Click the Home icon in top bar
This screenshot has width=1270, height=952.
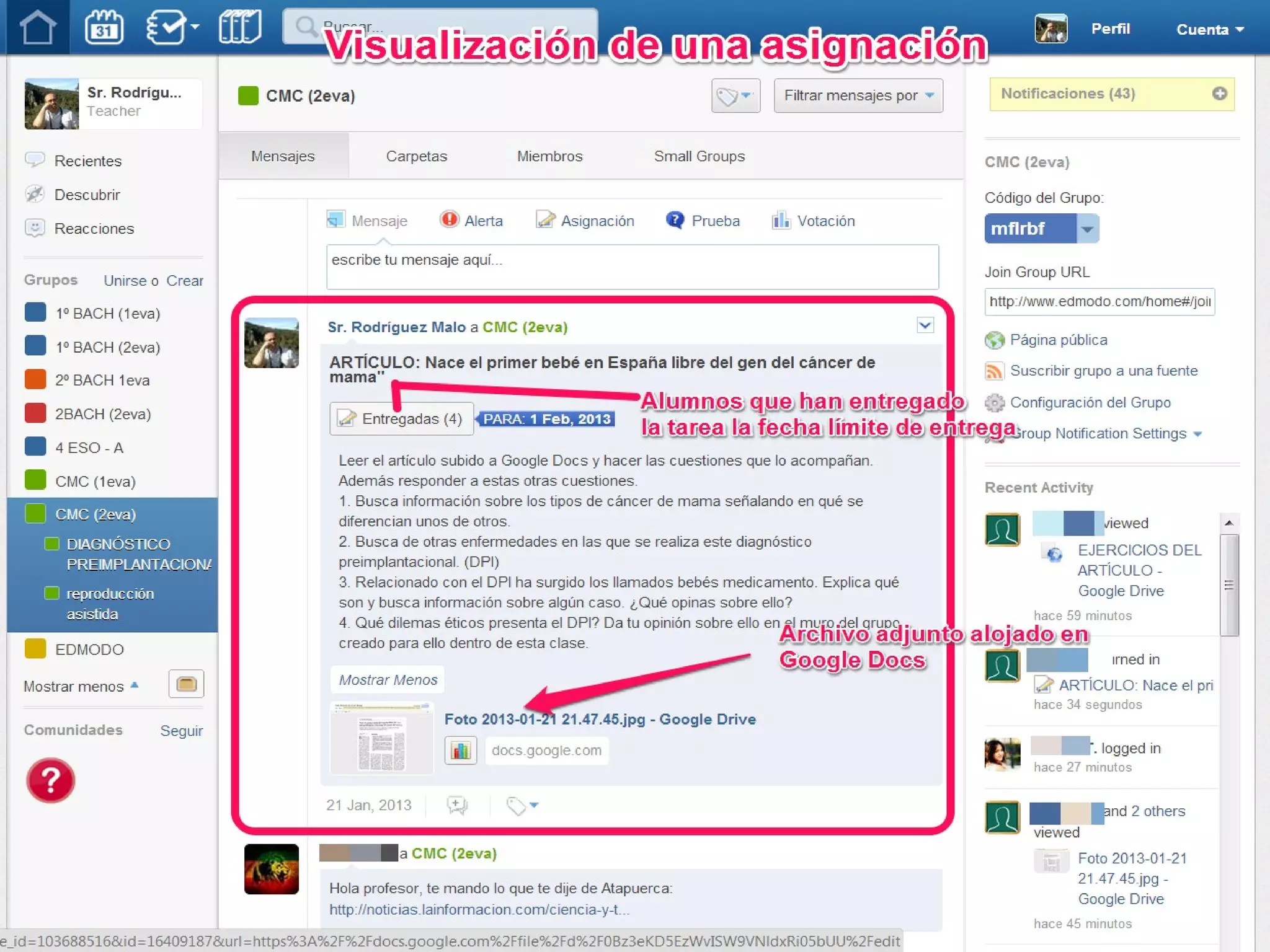[37, 28]
